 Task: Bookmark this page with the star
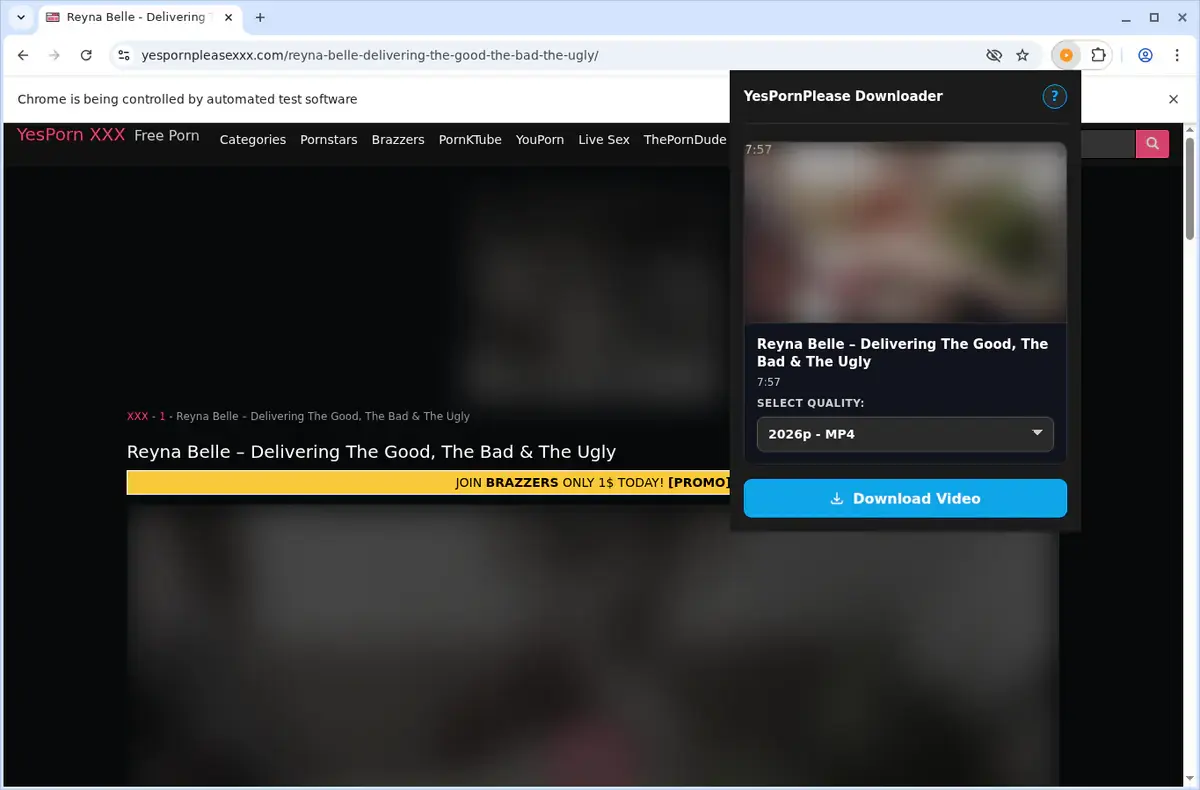pos(1022,55)
